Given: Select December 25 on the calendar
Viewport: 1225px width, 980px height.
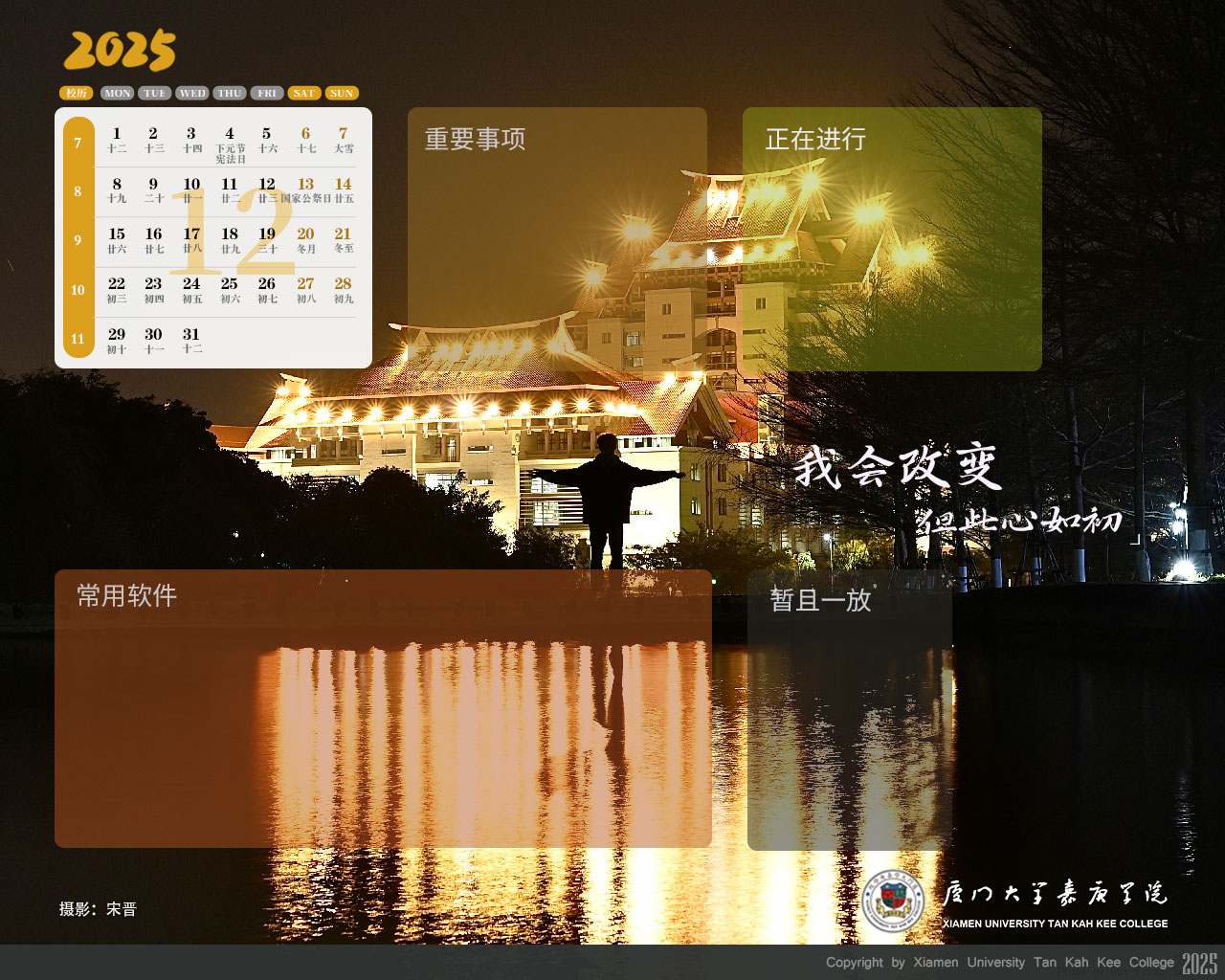Looking at the screenshot, I should coord(230,289).
